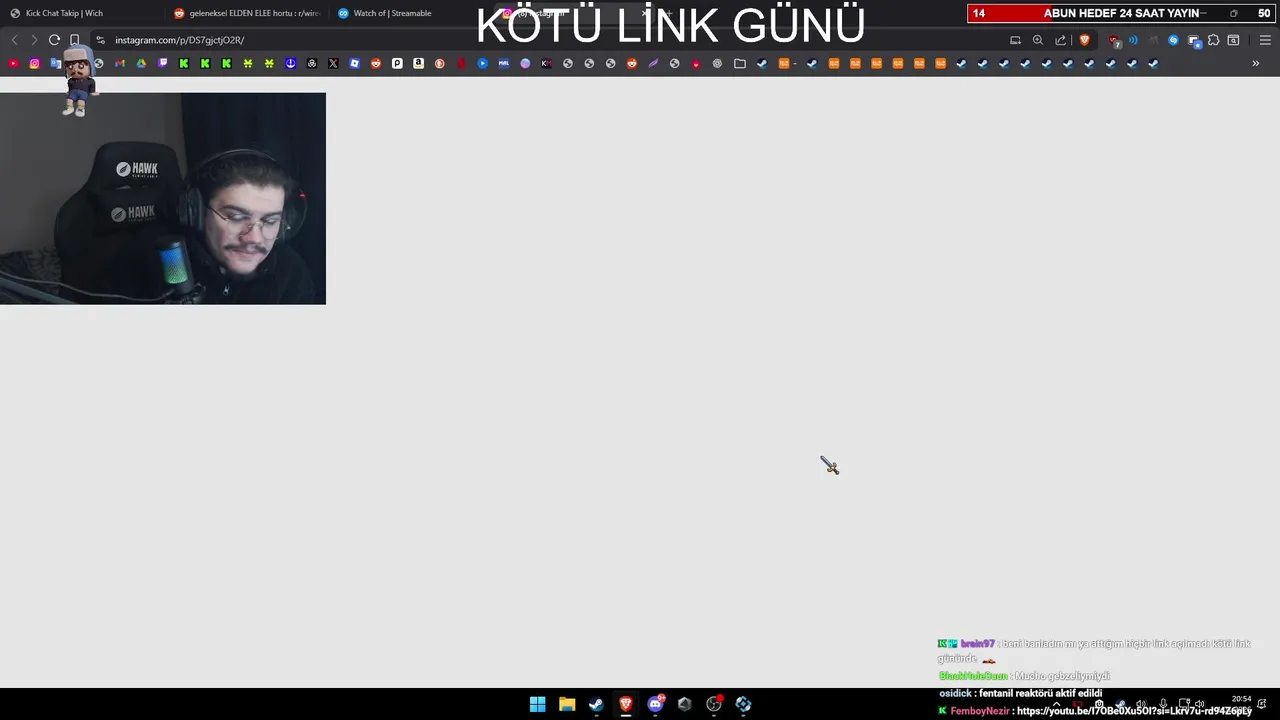Open the Brave hamburger main menu
Screen dimensions: 1280x720
click(1265, 40)
